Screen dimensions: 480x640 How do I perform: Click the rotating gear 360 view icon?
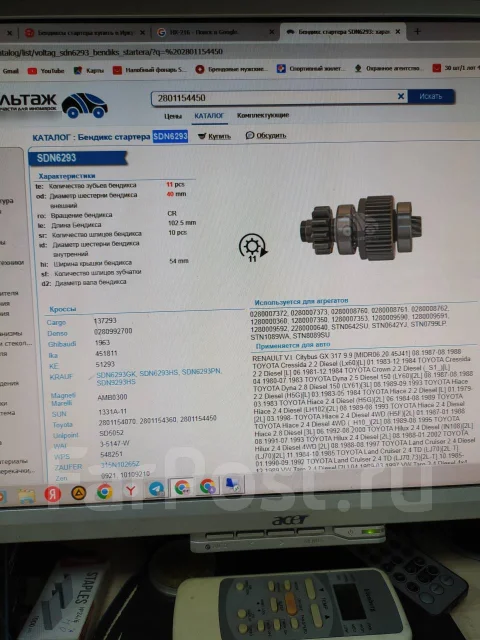click(252, 247)
